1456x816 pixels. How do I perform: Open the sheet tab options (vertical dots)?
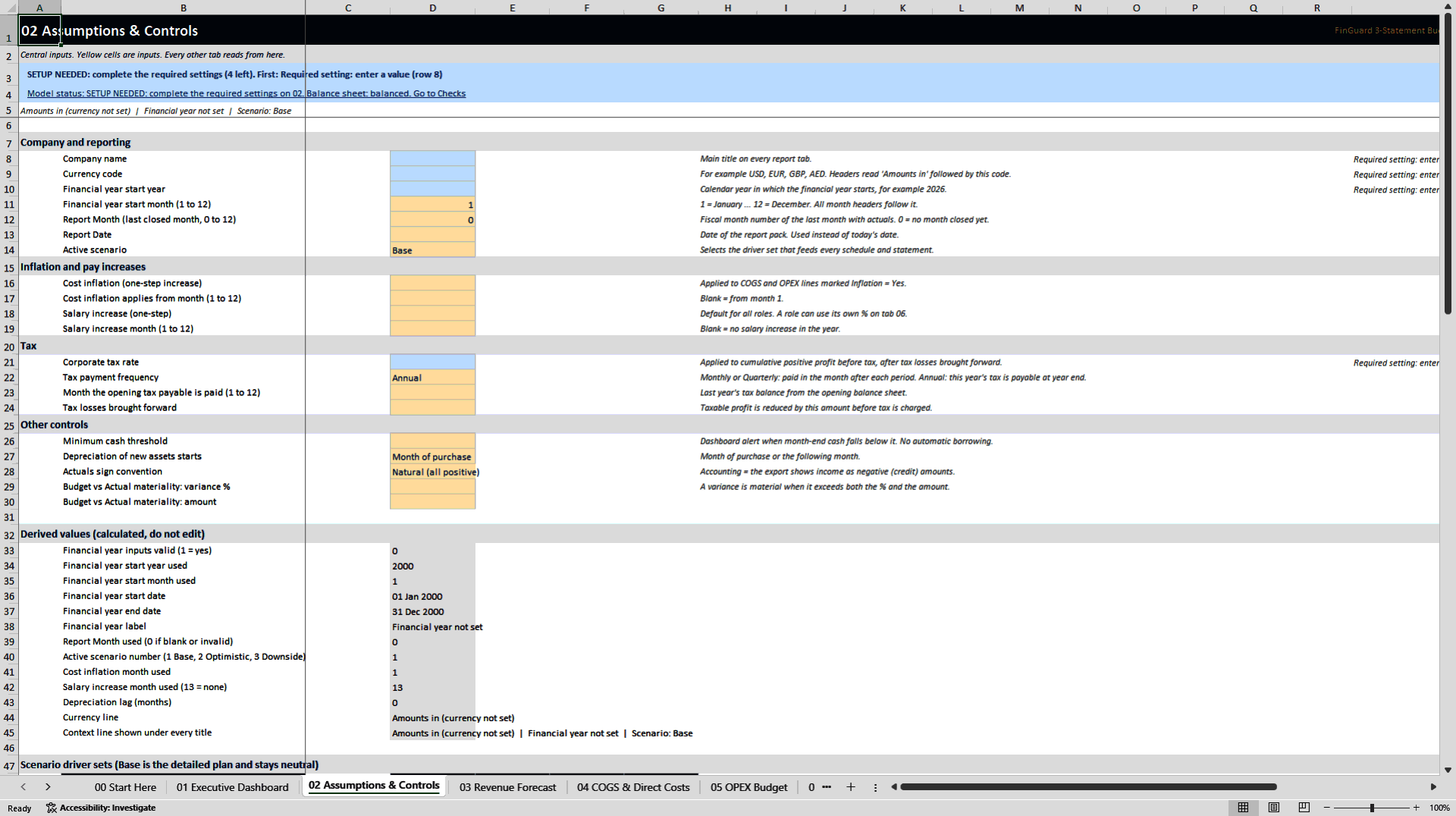click(875, 787)
